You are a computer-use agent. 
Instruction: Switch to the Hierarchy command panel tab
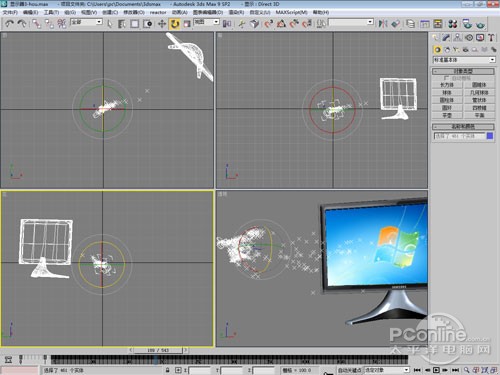[x=458, y=38]
